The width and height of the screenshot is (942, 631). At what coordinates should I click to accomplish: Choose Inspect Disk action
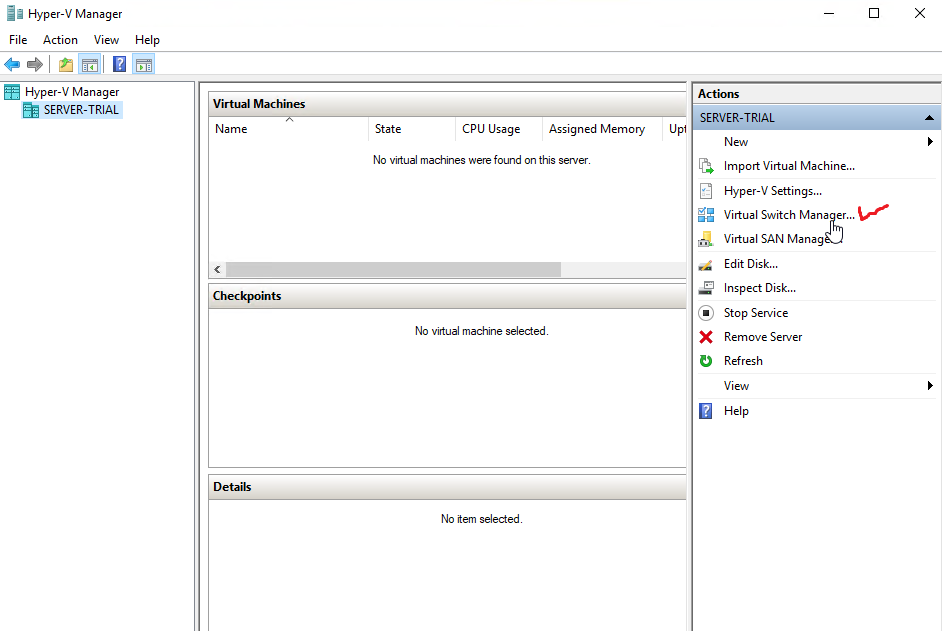tap(760, 288)
